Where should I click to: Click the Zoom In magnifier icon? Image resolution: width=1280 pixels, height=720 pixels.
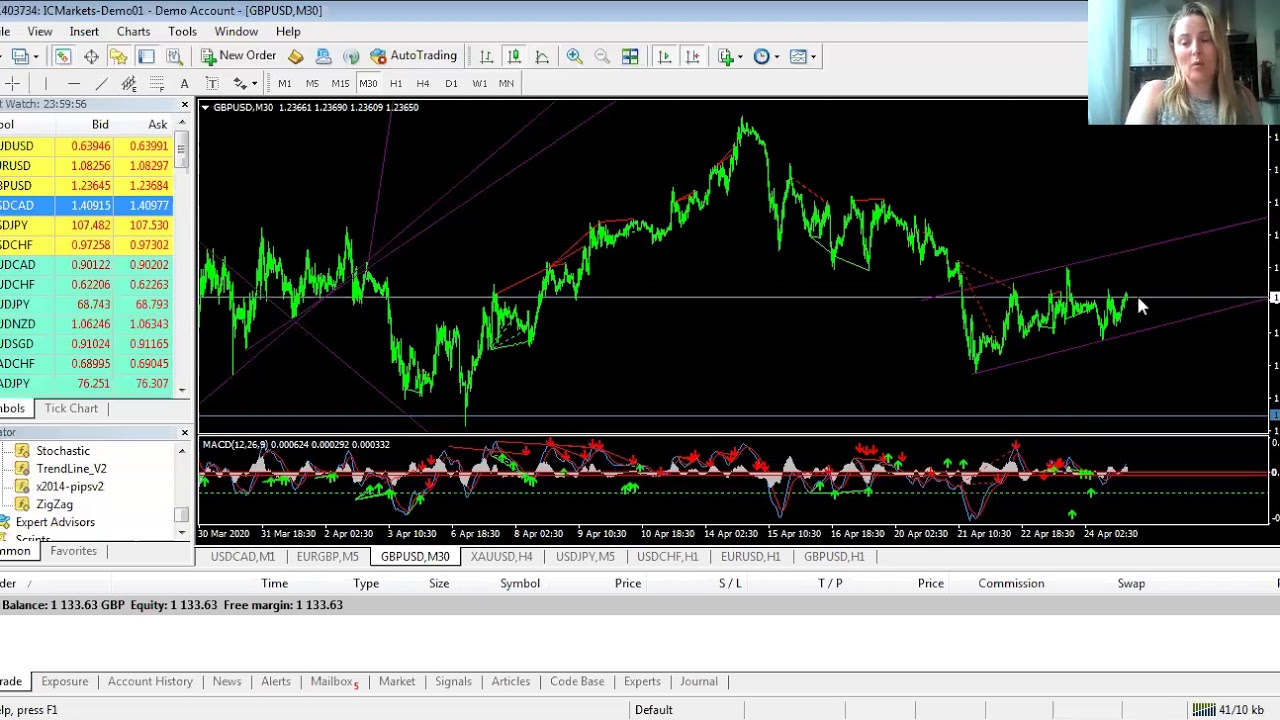(574, 56)
